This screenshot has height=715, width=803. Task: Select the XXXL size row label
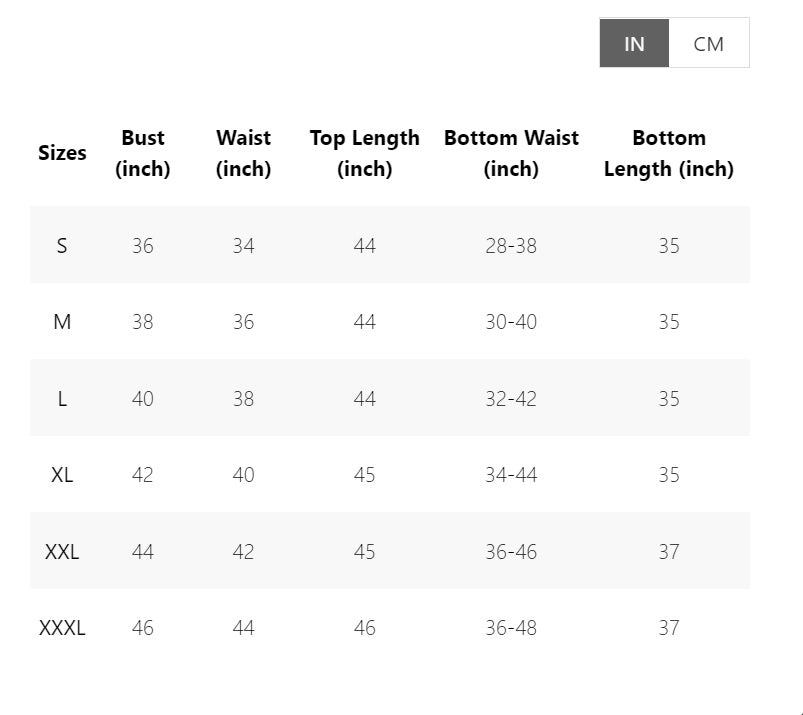point(62,628)
